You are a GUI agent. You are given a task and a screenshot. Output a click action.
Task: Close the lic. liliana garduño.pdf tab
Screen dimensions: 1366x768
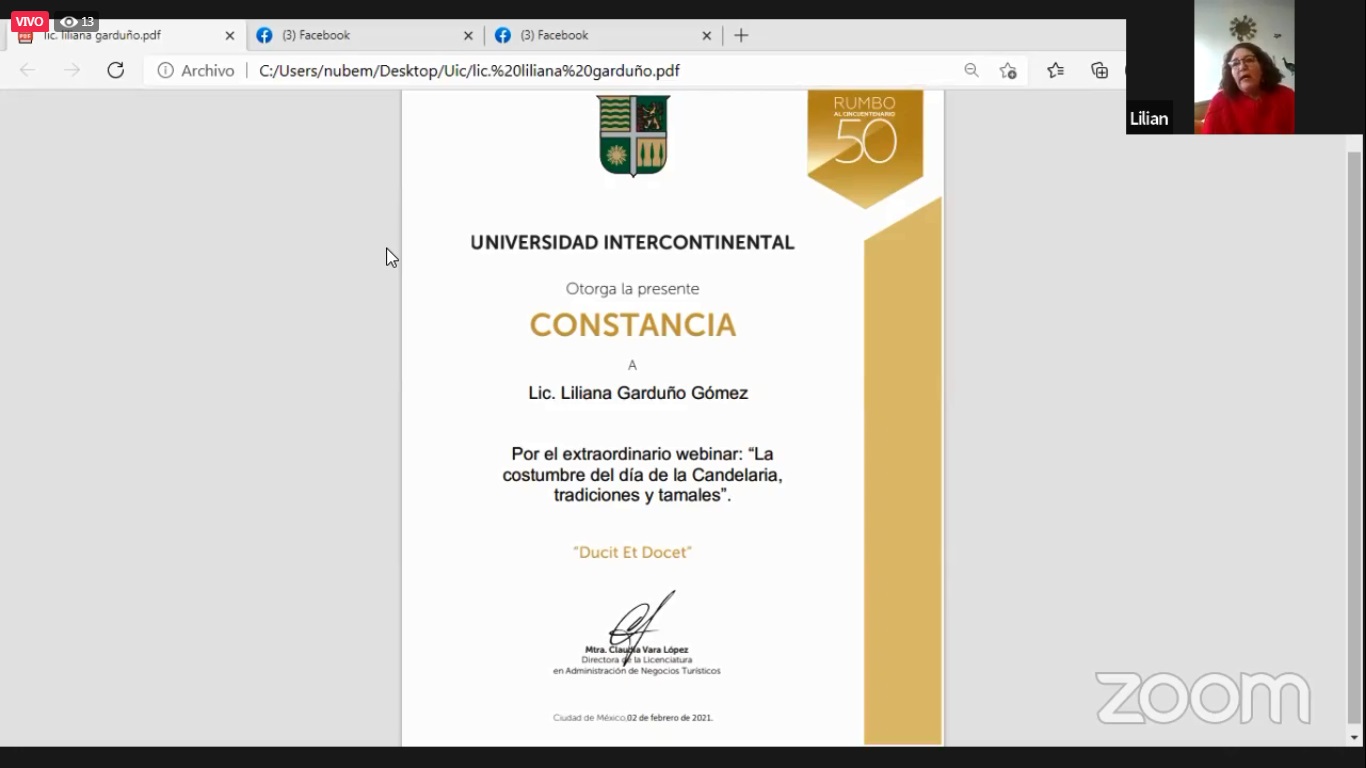point(230,35)
